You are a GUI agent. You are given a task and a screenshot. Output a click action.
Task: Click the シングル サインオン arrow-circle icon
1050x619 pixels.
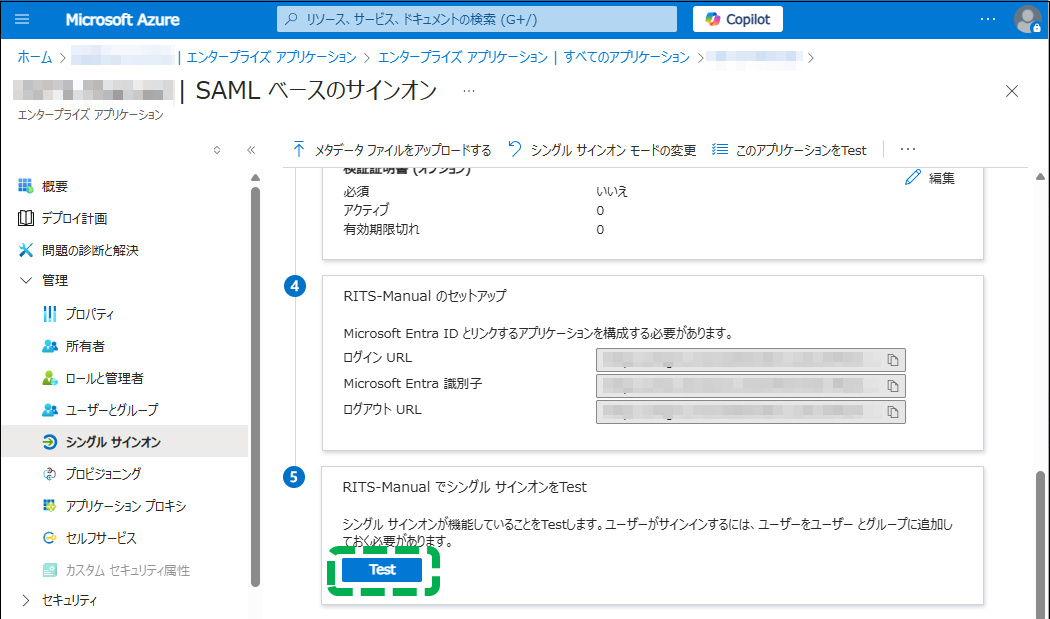[x=50, y=441]
